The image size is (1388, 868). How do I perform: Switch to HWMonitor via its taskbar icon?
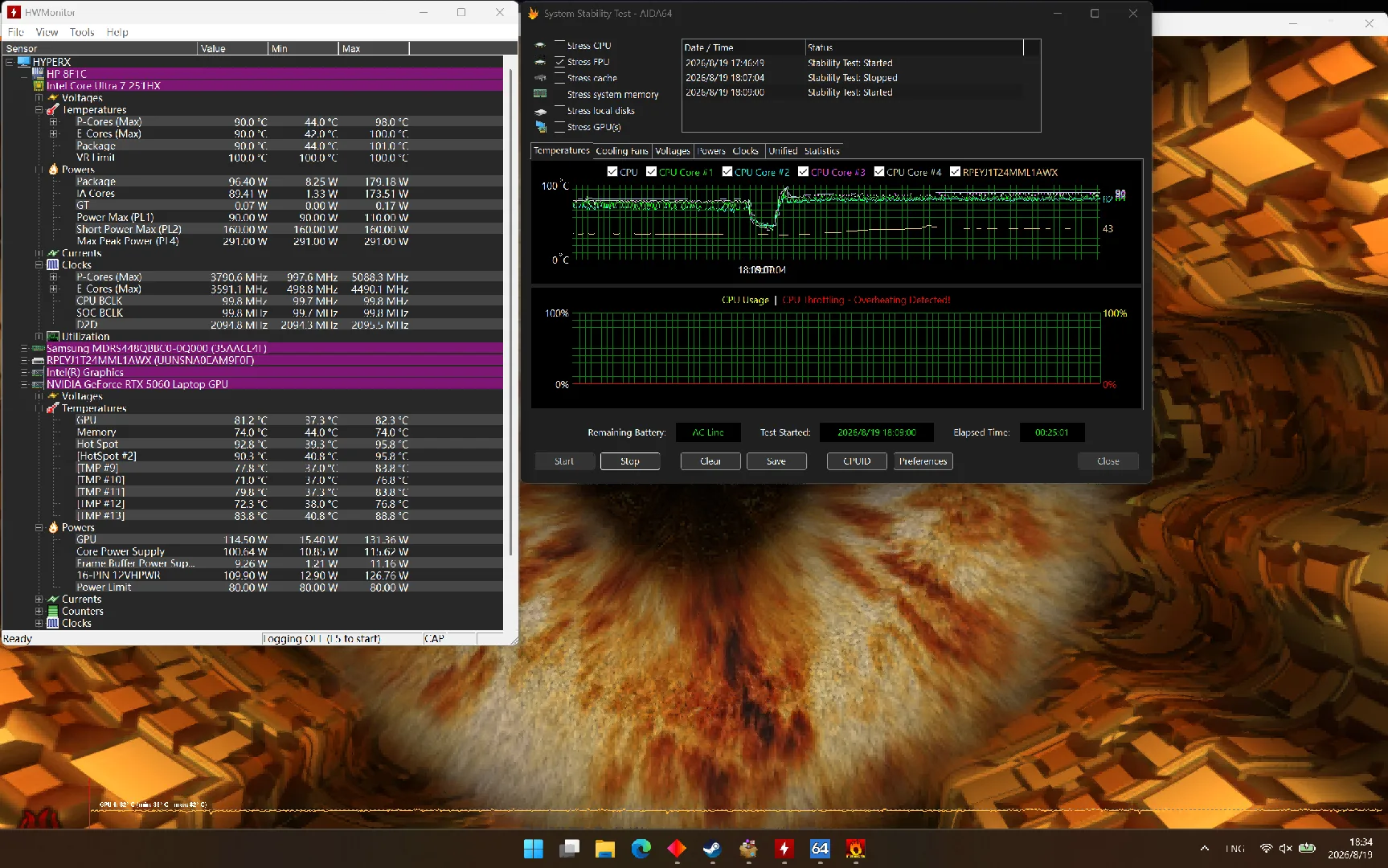click(x=784, y=849)
